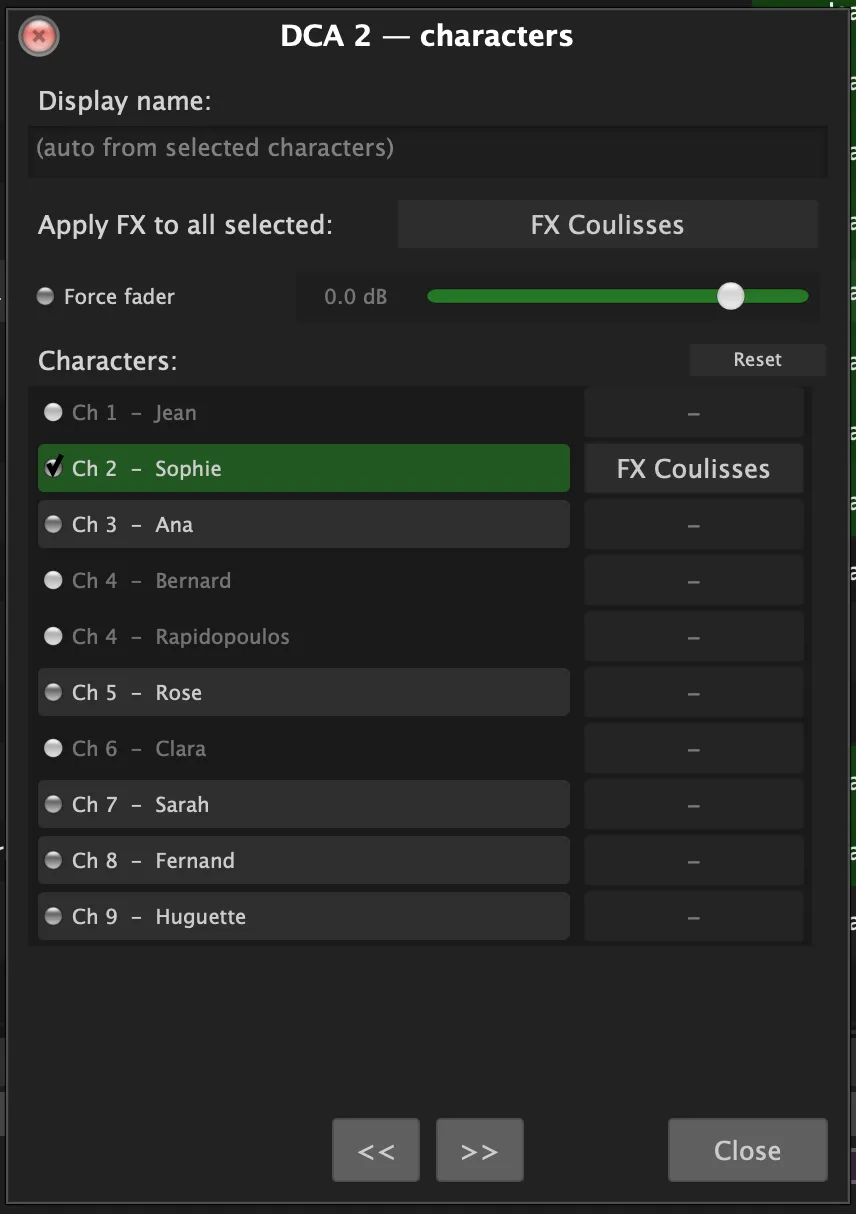The height and width of the screenshot is (1214, 856).
Task: Click the Huguette name in the Ch 9 row
Action: click(200, 917)
